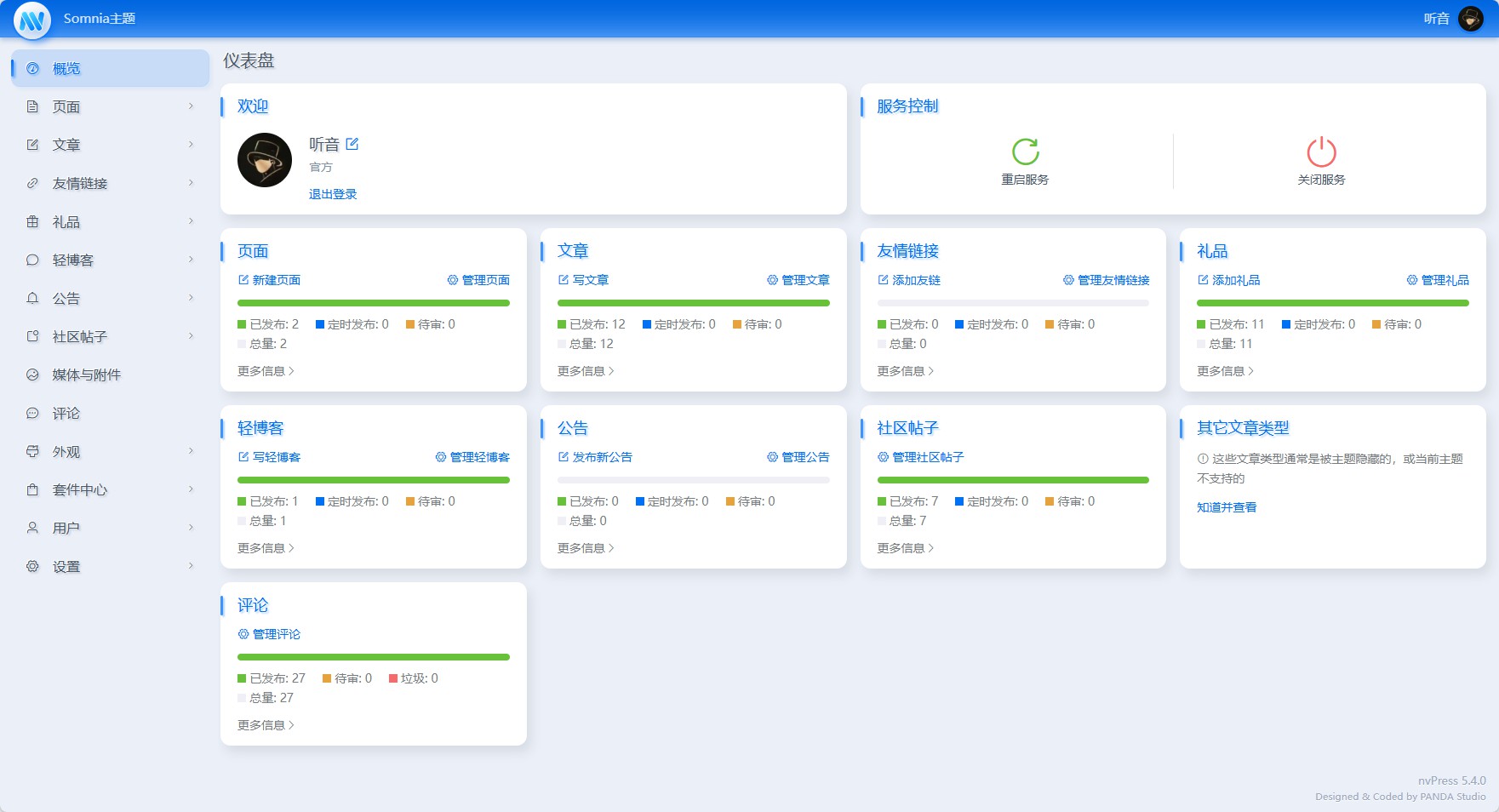The height and width of the screenshot is (812, 1499).
Task: Open 更多信息 in the 文章 card
Action: 586,371
